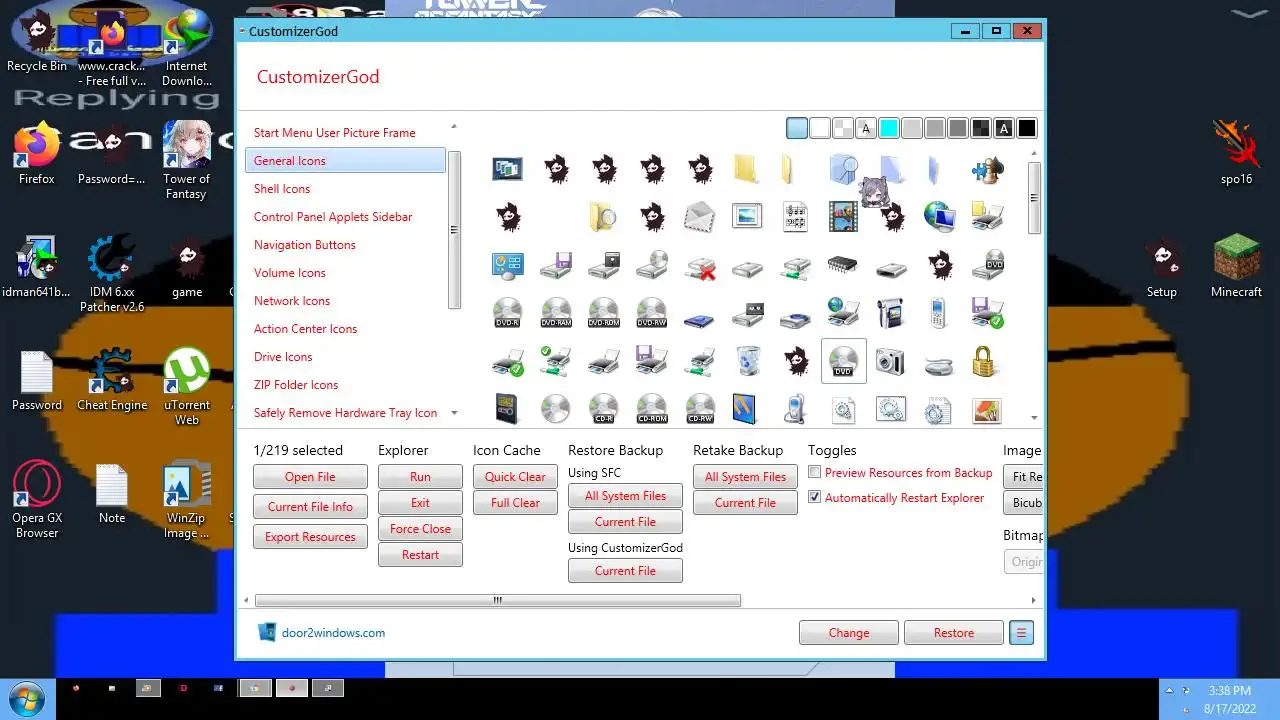This screenshot has width=1280, height=720.
Task: Select the DVD-RAM disc icon
Action: pyautogui.click(x=555, y=313)
